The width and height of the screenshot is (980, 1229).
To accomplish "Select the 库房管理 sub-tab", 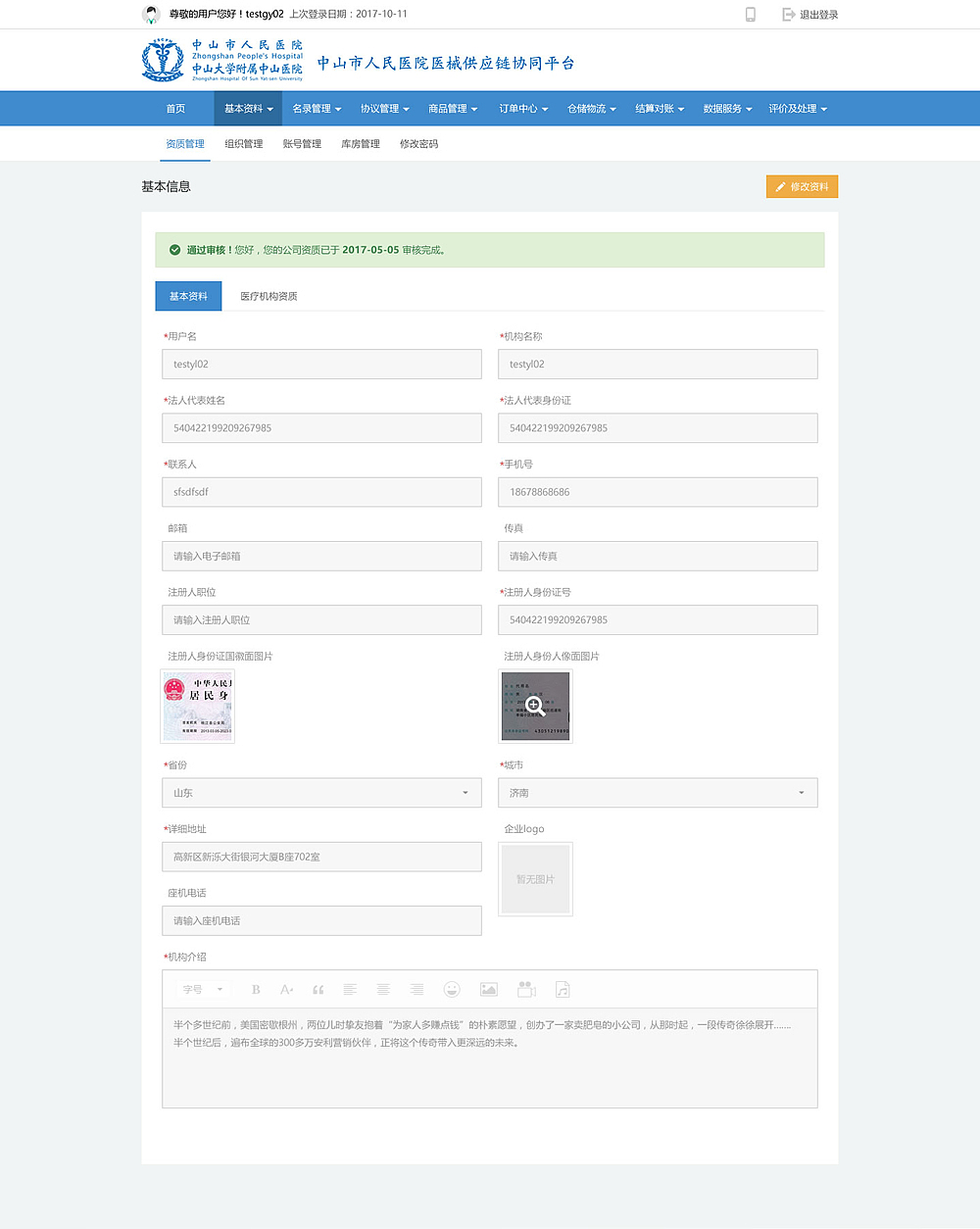I will [x=361, y=144].
